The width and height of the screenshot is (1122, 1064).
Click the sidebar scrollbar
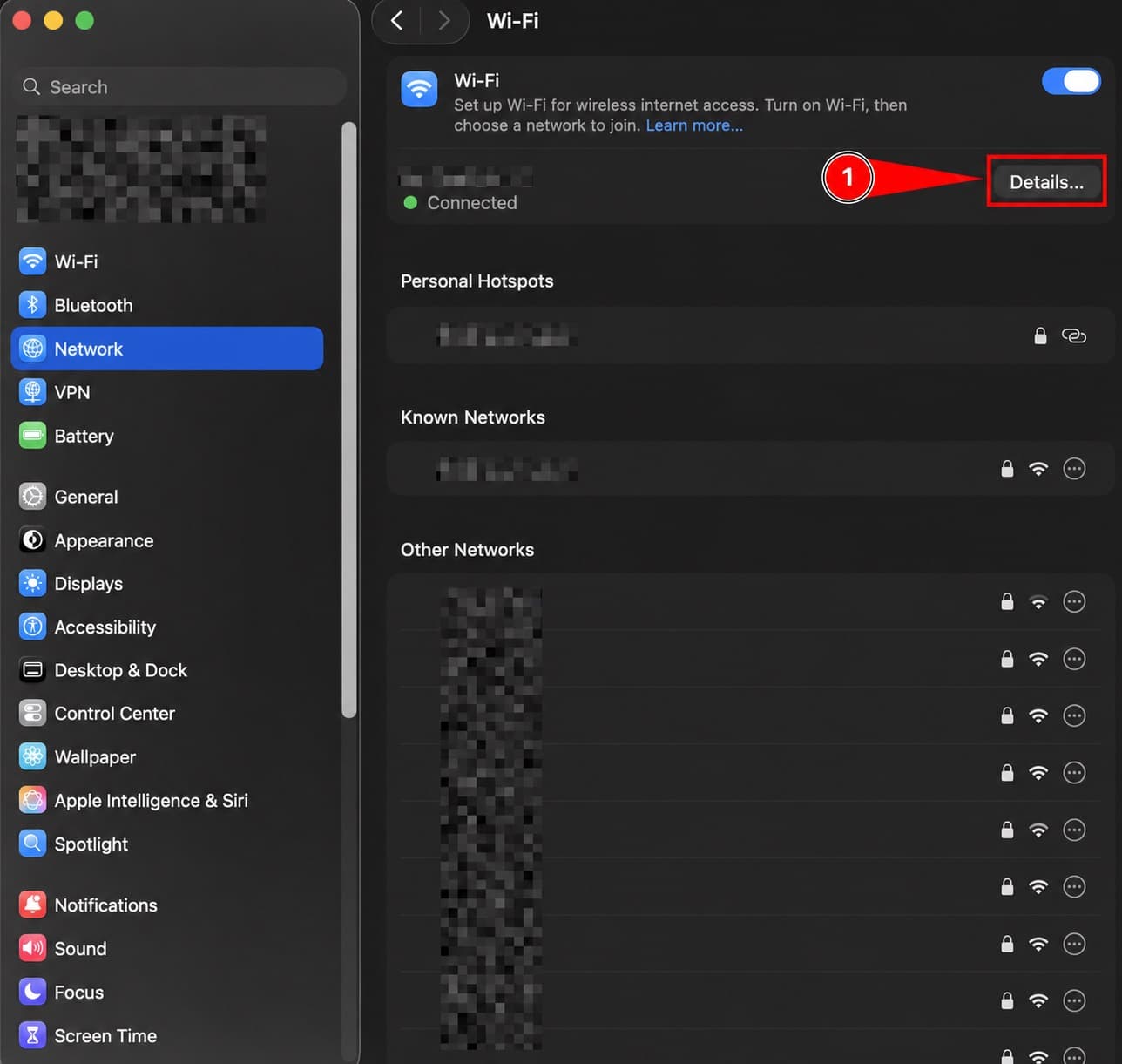coord(349,418)
